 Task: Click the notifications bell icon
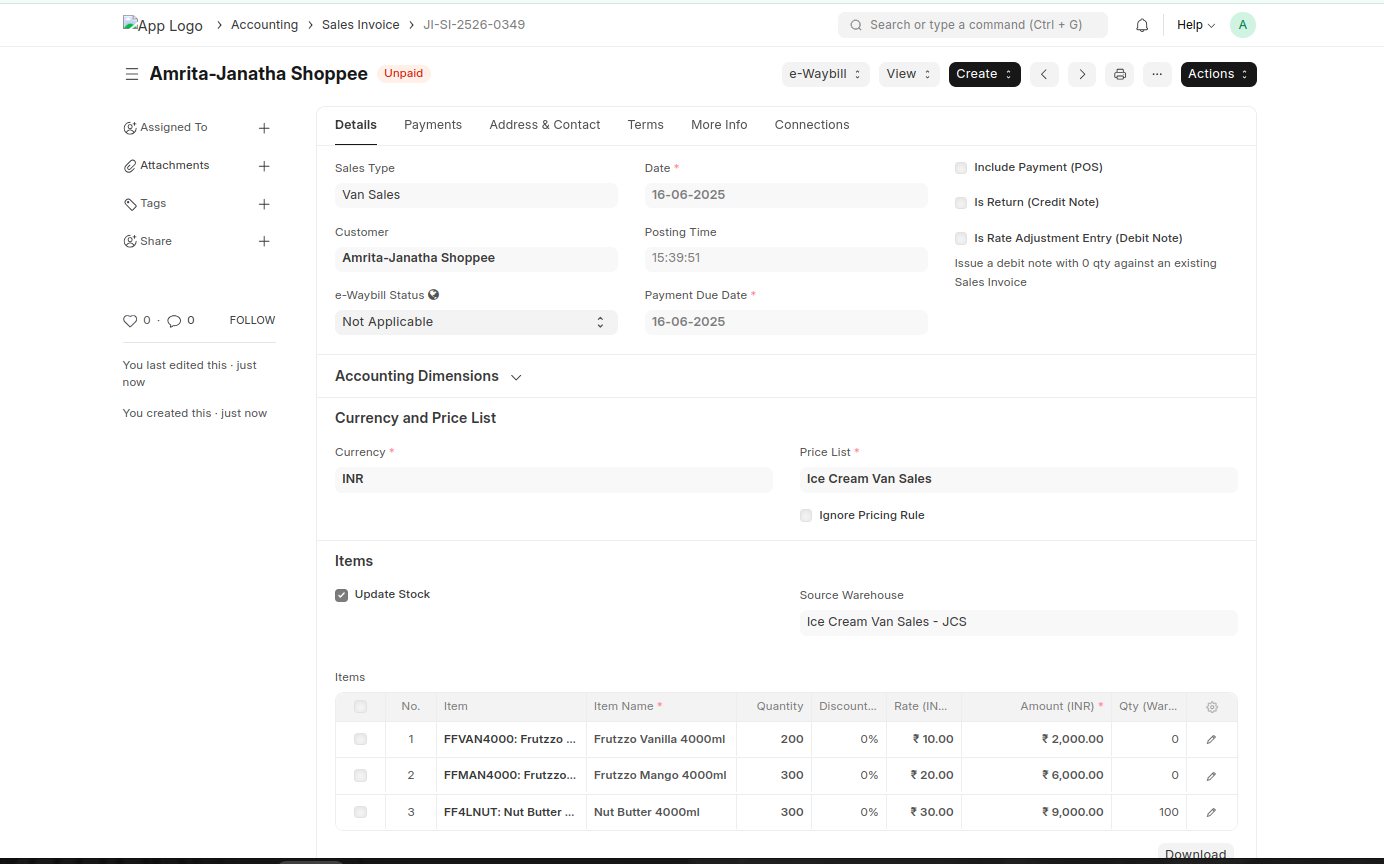click(x=1142, y=25)
